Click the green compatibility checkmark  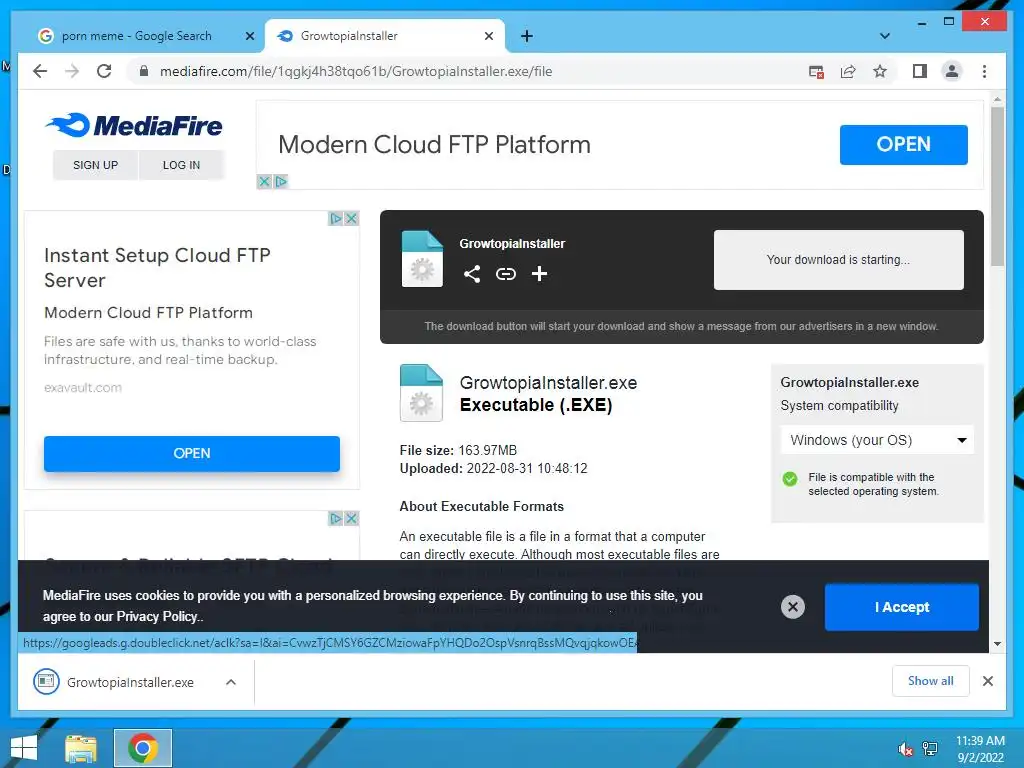[790, 479]
